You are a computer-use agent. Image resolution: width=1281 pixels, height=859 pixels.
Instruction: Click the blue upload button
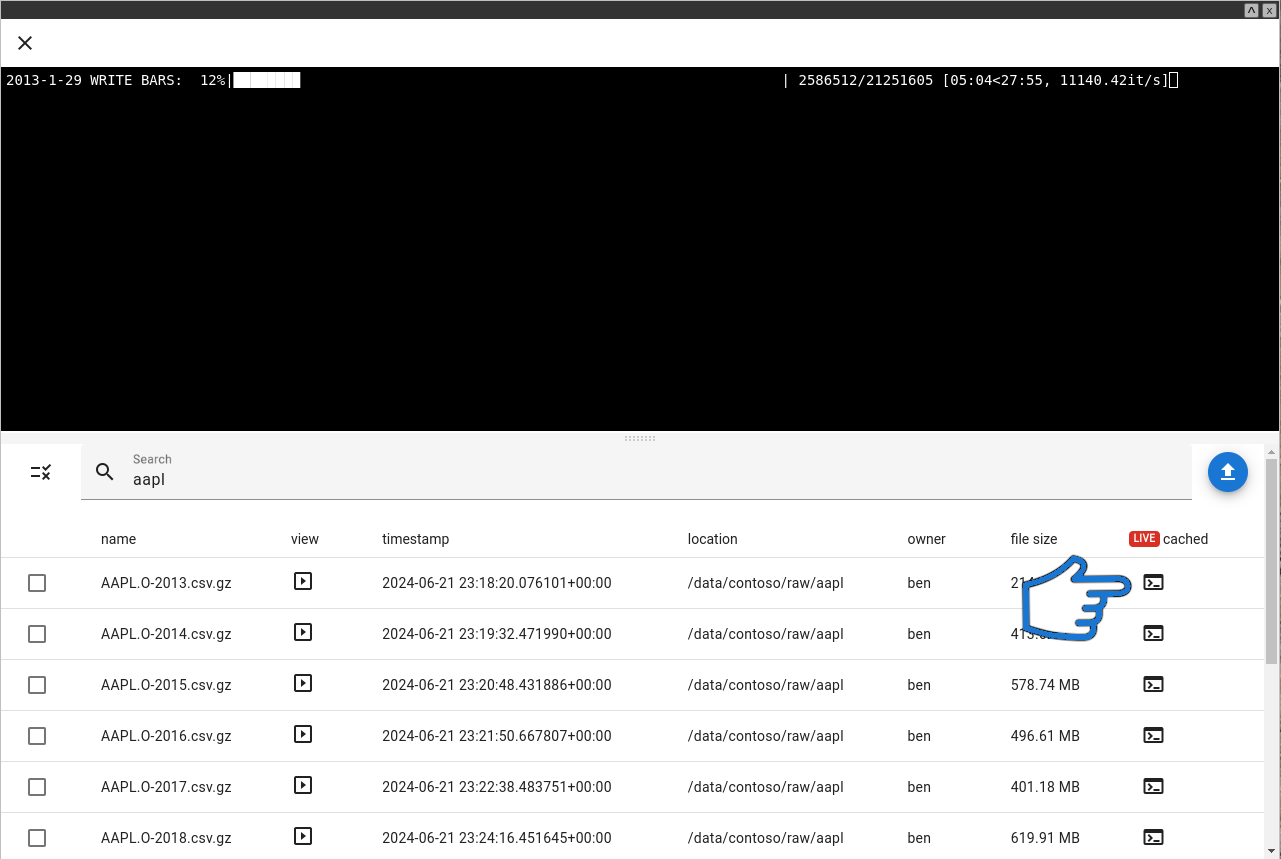[x=1227, y=472]
